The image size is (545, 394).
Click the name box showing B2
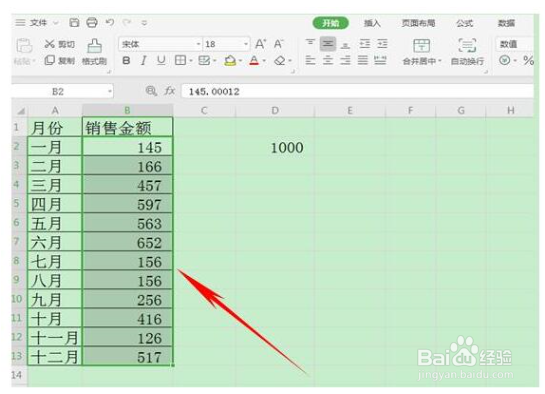click(63, 91)
